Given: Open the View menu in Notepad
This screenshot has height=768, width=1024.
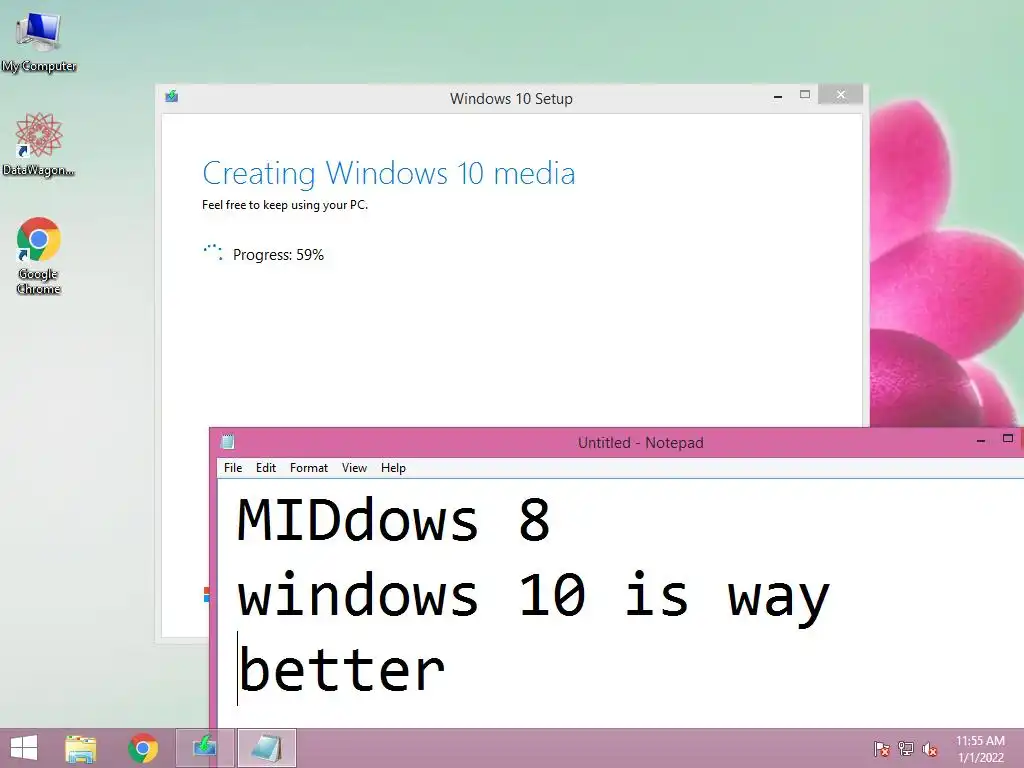Looking at the screenshot, I should [355, 468].
